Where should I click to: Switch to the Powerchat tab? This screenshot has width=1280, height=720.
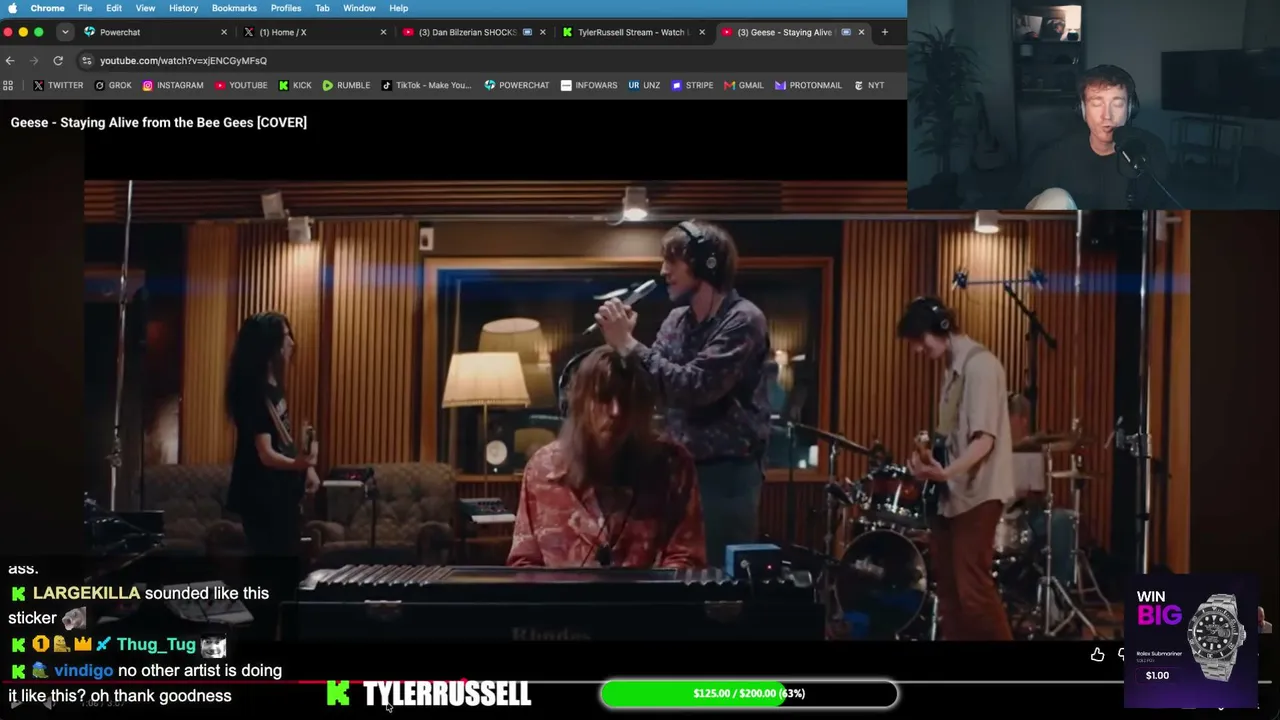point(155,32)
